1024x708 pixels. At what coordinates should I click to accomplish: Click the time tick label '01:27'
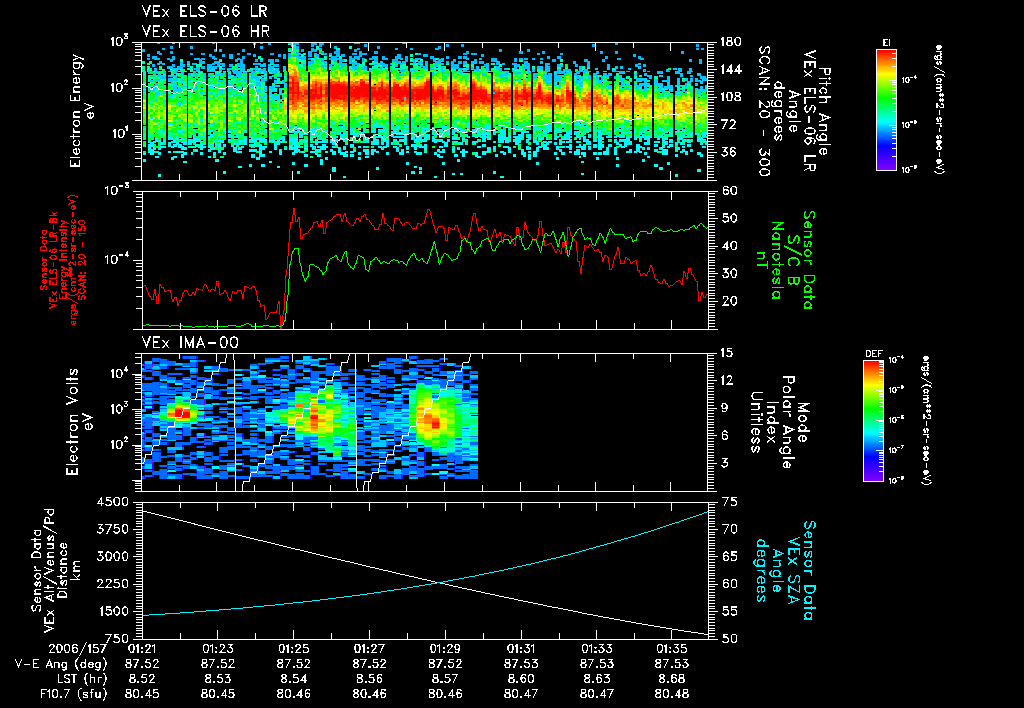(369, 649)
